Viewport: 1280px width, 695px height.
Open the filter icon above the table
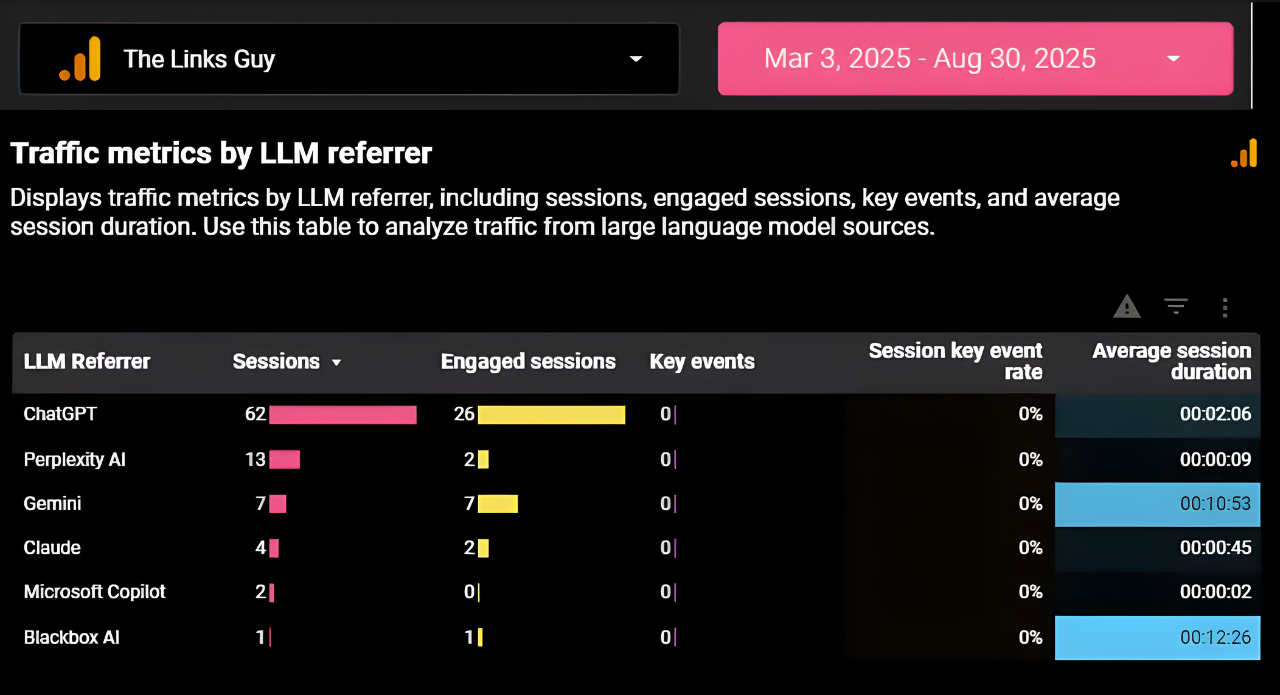pos(1175,307)
